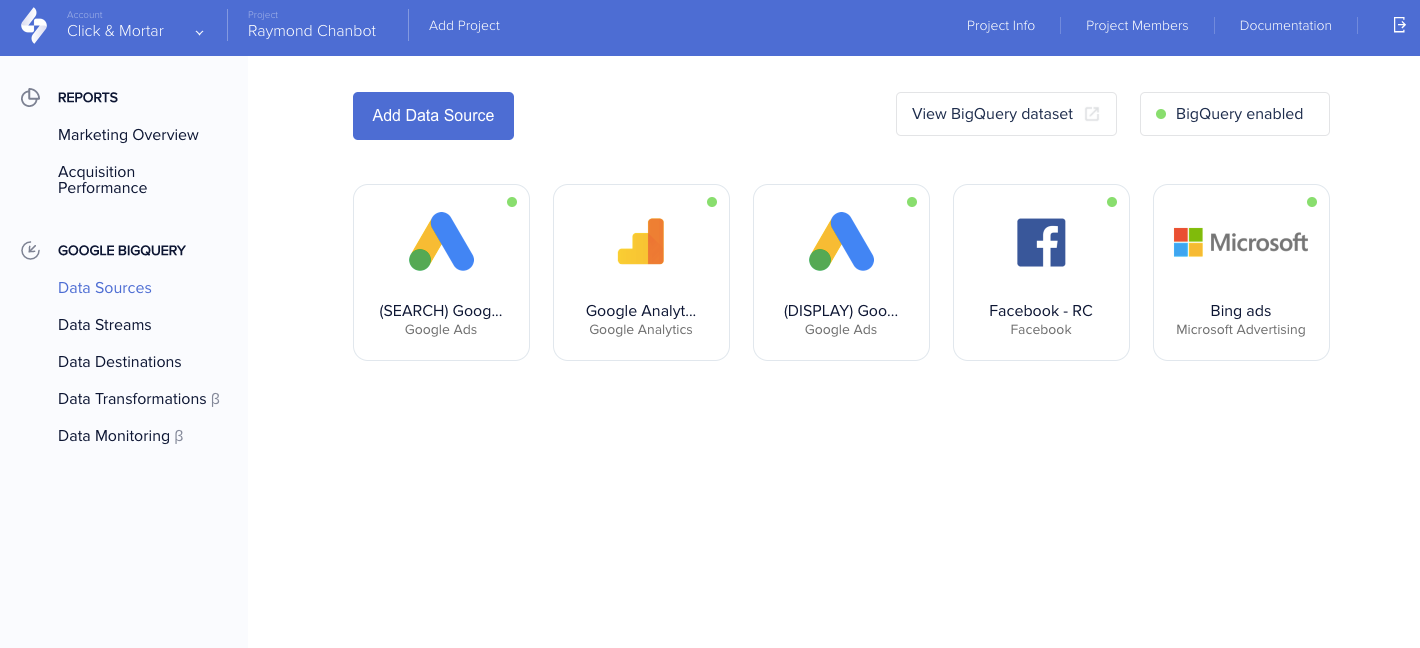Image resolution: width=1420 pixels, height=648 pixels.
Task: Open Data Transformations beta
Action: tap(139, 399)
